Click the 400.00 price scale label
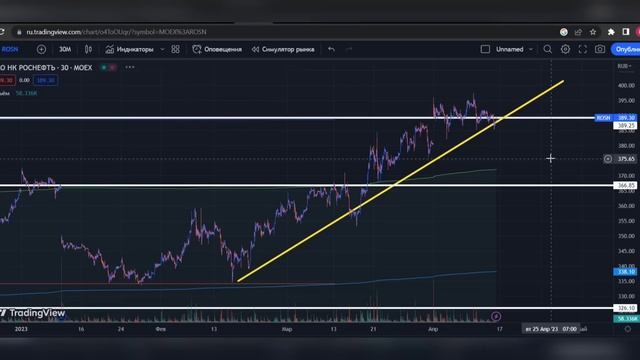640x360 pixels. pos(627,85)
